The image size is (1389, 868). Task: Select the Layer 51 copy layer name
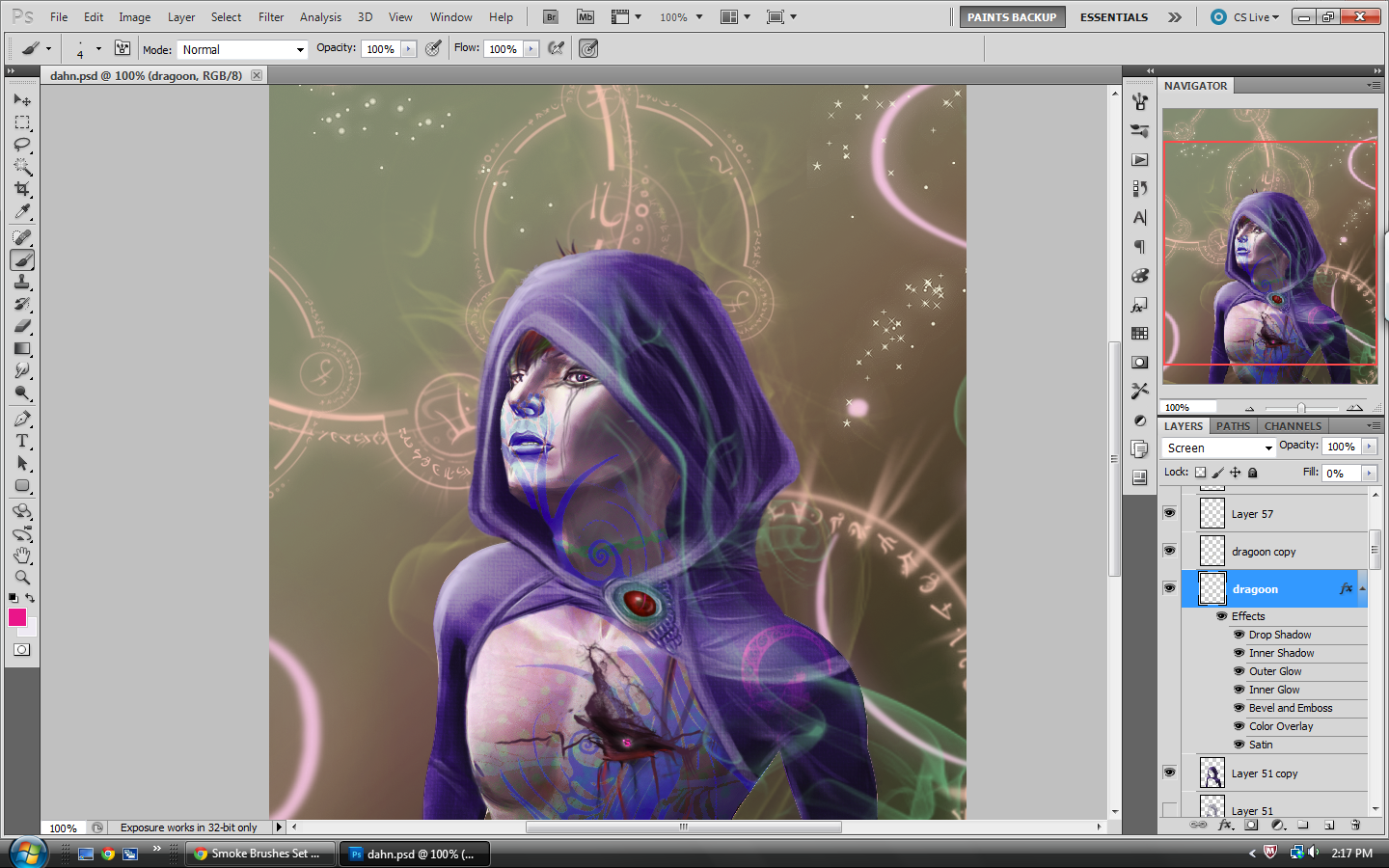pyautogui.click(x=1264, y=773)
